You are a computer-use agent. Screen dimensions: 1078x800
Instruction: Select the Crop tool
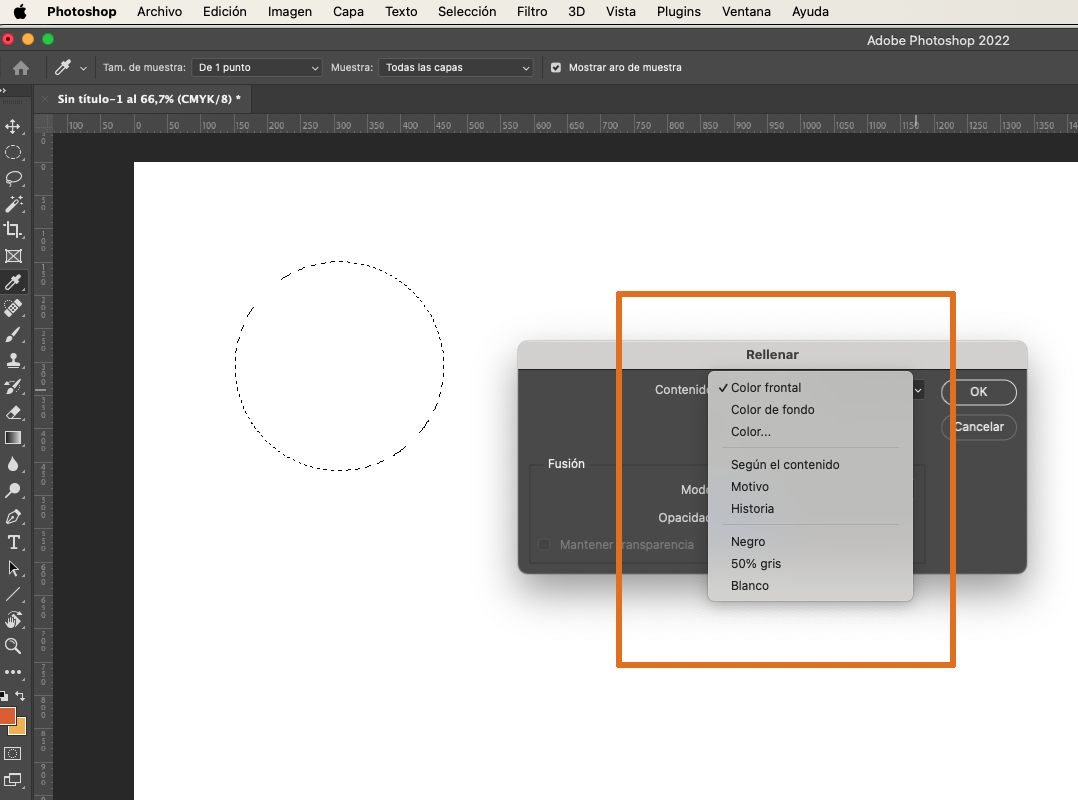13,230
